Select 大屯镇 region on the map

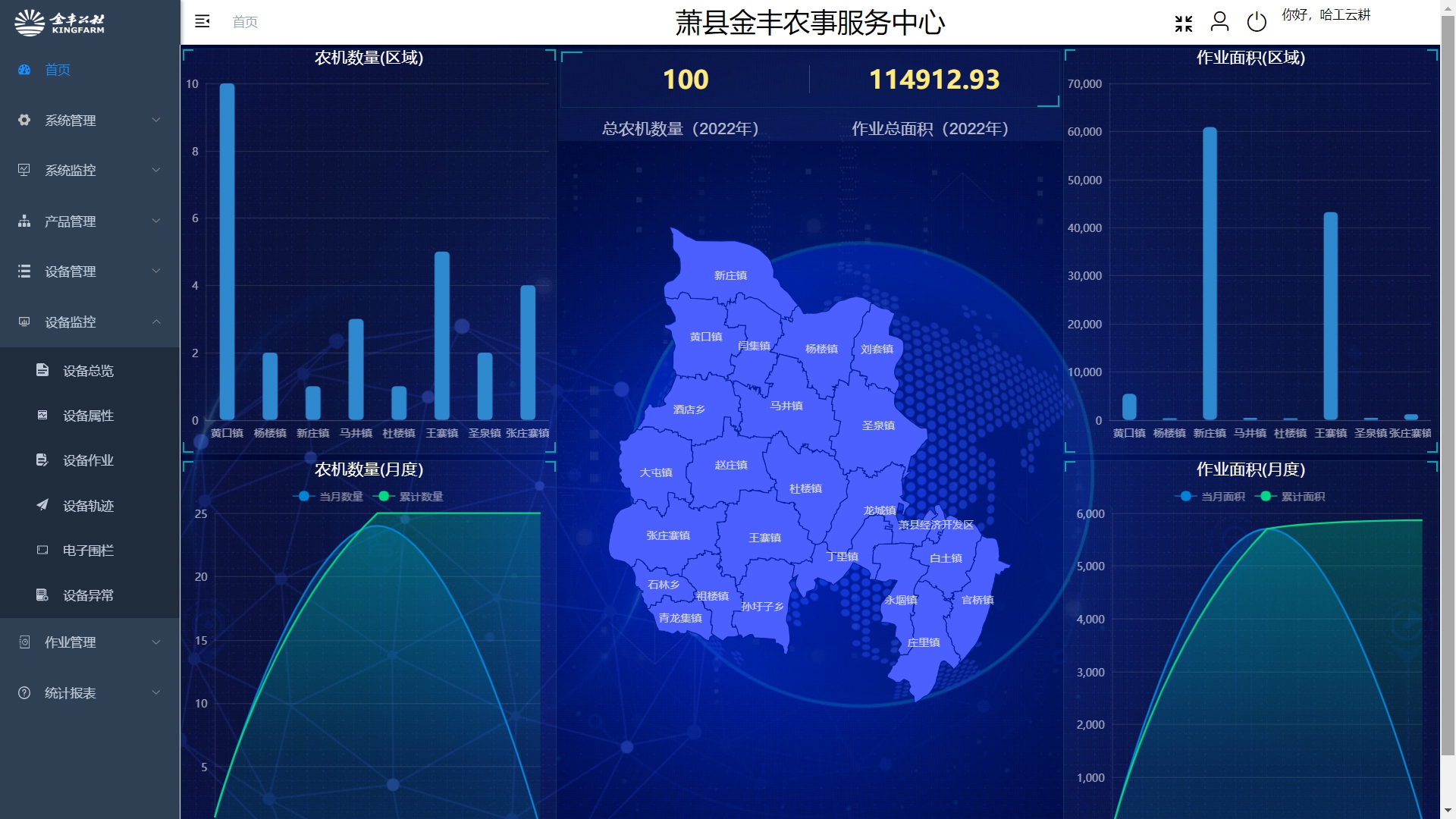point(656,472)
